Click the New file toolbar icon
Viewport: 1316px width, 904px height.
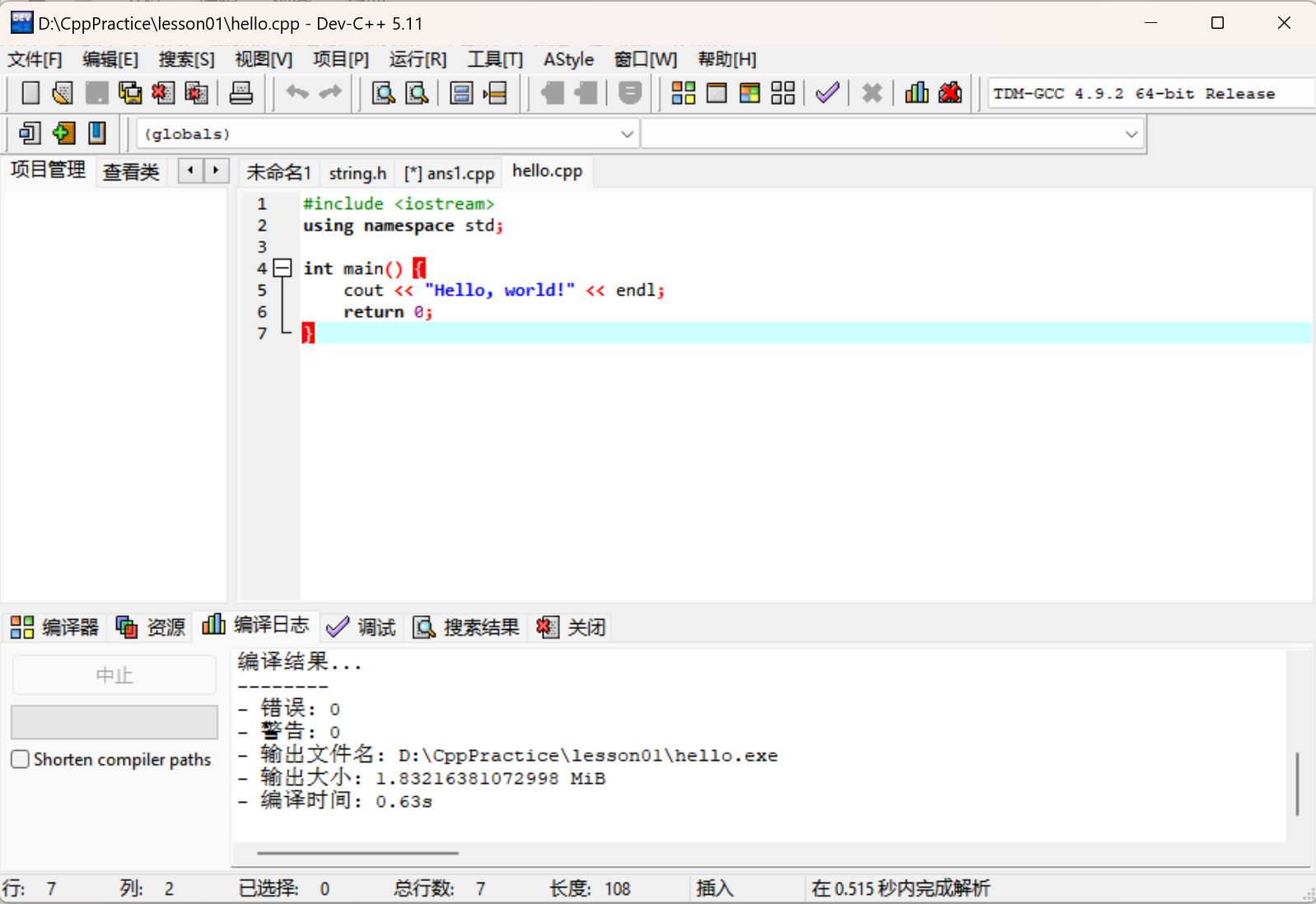click(30, 93)
